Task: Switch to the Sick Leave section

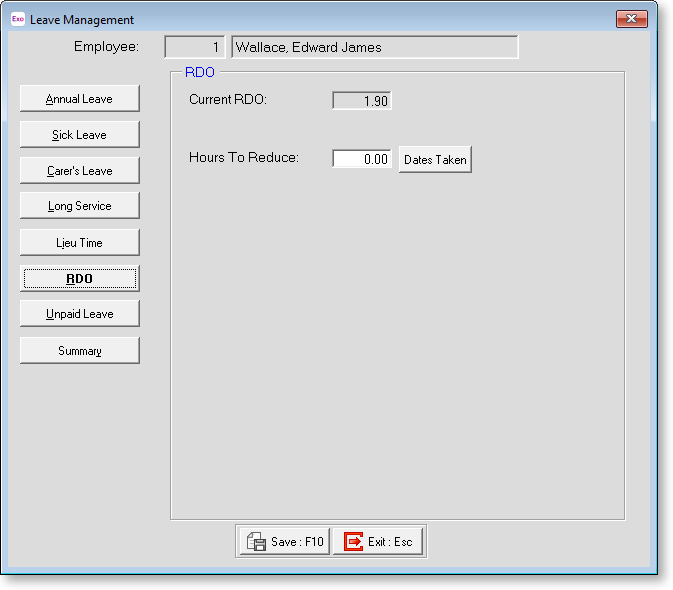Action: (x=79, y=135)
